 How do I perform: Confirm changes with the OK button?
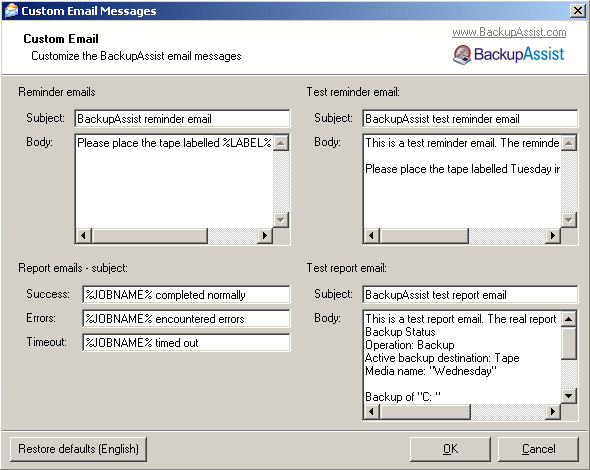450,449
